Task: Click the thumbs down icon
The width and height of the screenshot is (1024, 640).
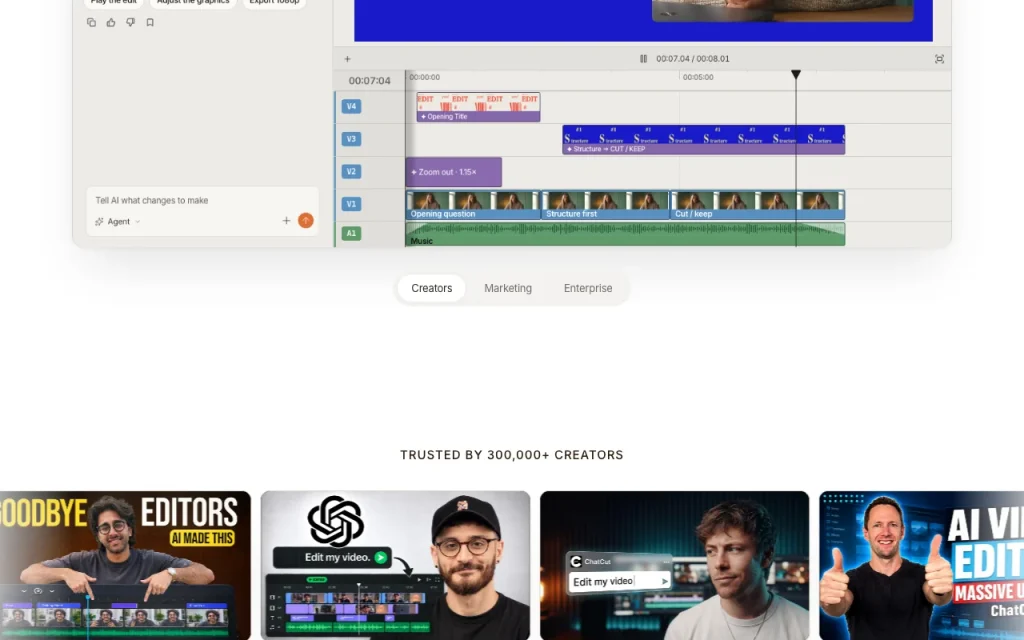Action: point(131,22)
